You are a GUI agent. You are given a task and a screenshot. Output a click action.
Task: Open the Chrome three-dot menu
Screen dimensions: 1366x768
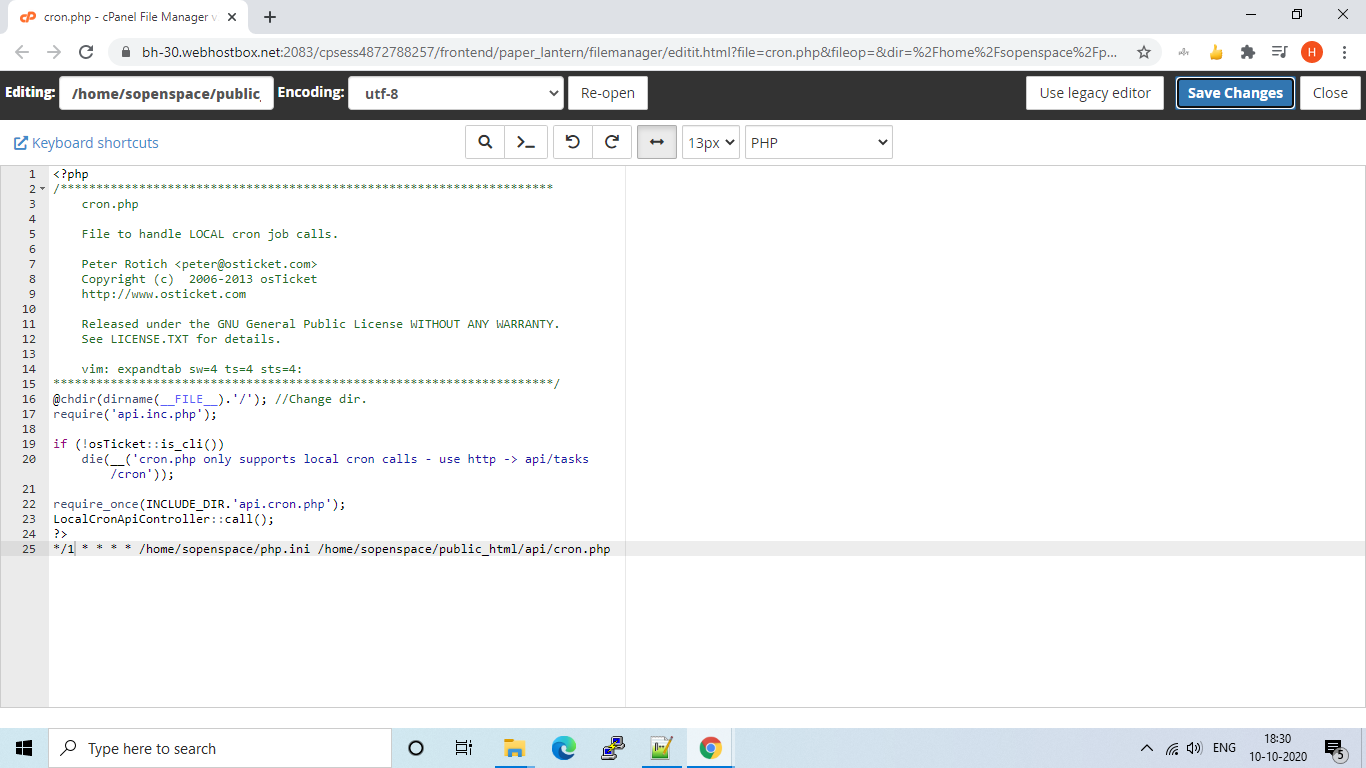(1344, 52)
